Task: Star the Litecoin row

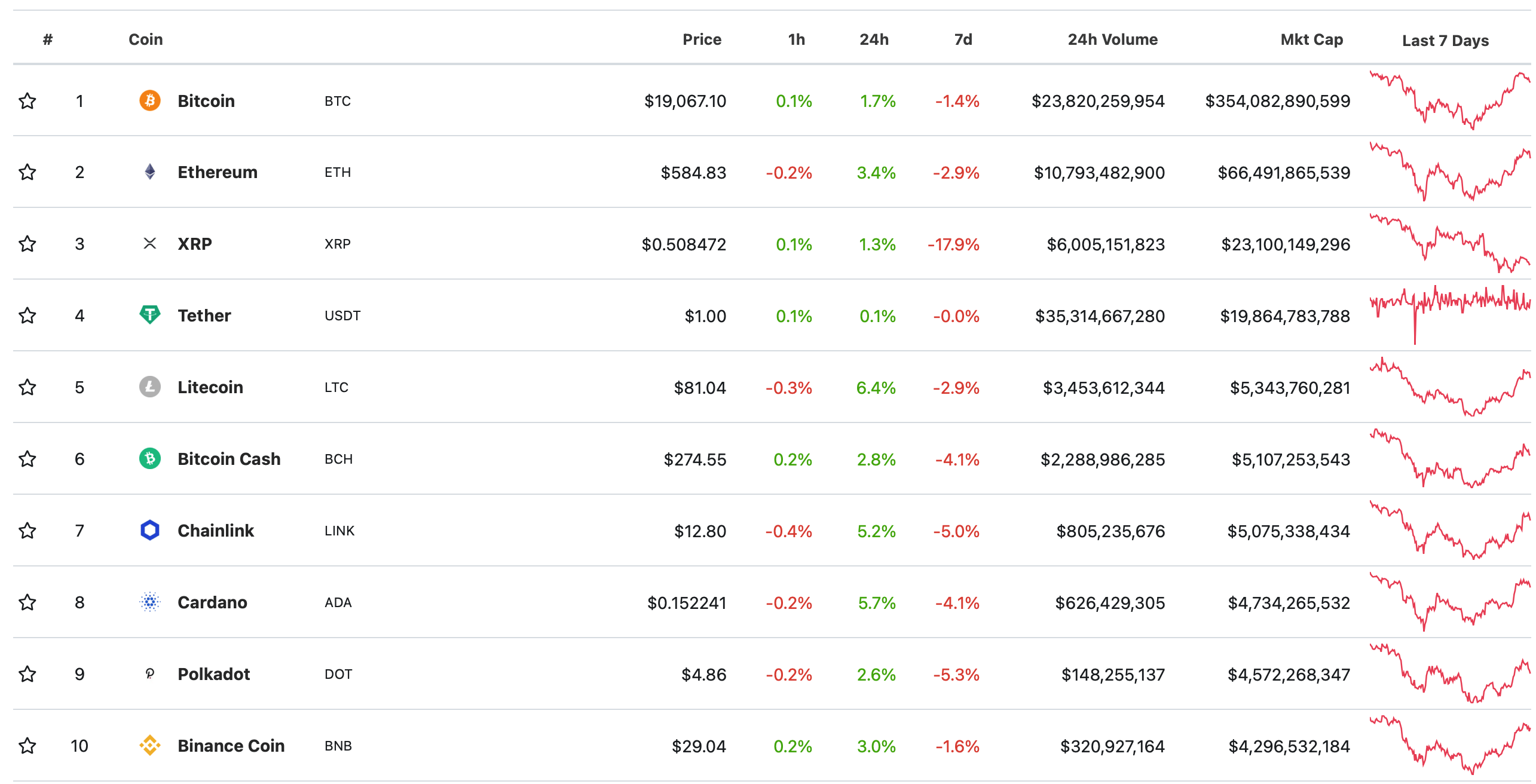Action: 27,387
